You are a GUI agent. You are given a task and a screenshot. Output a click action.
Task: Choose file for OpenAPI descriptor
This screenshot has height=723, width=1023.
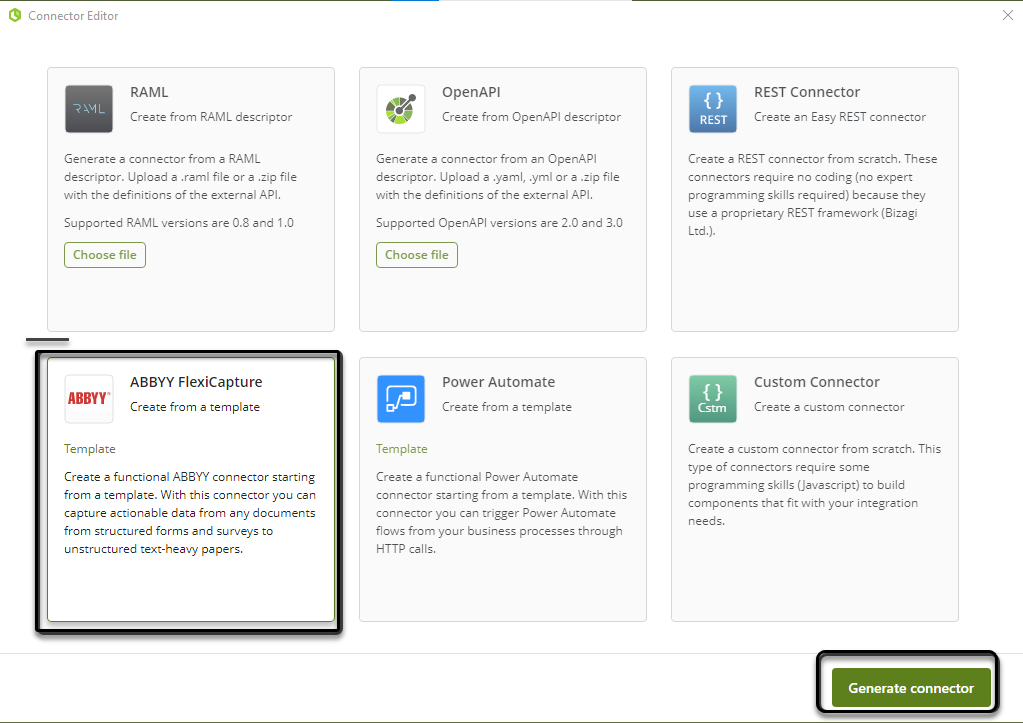pyautogui.click(x=416, y=255)
